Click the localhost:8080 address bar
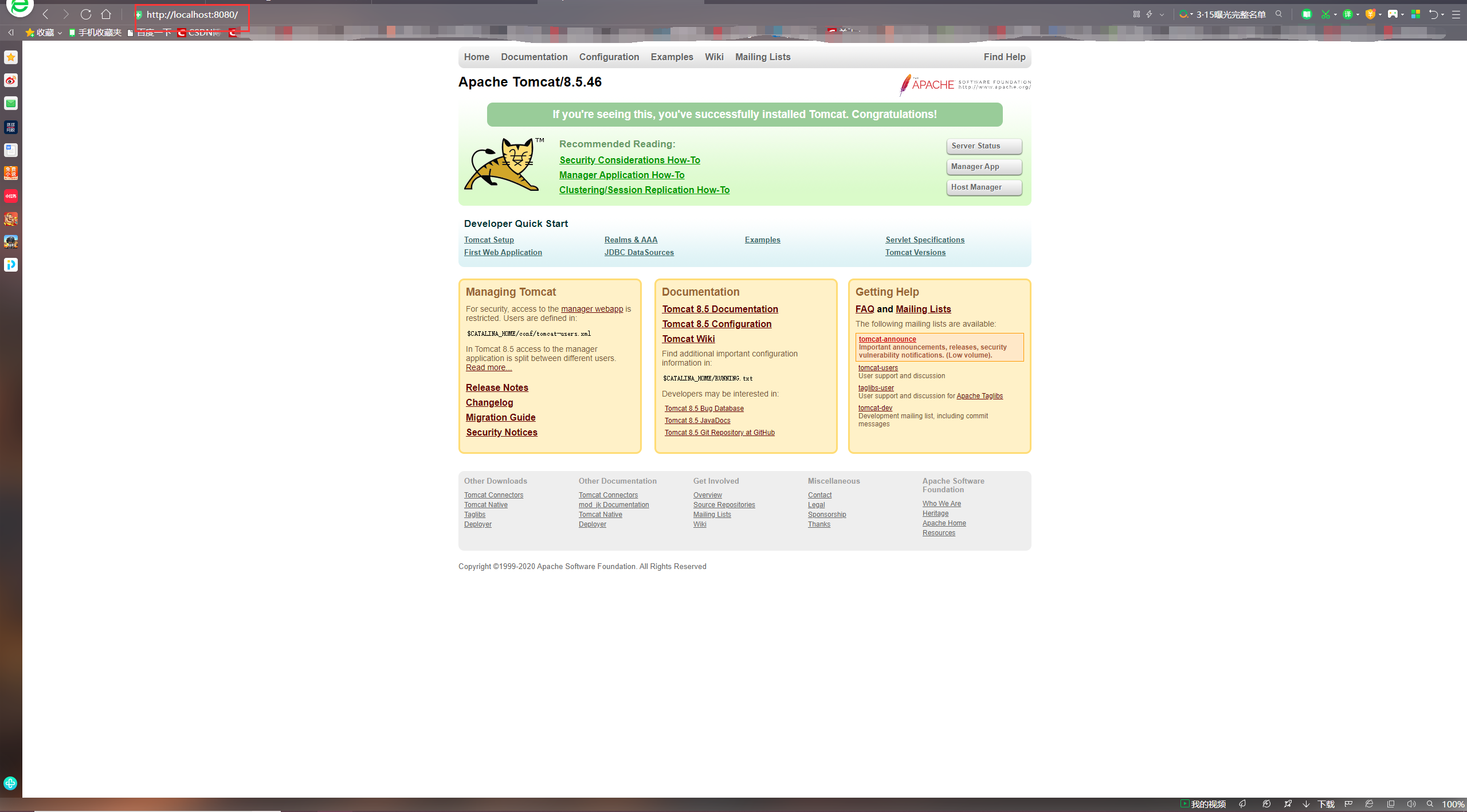This screenshot has width=1467, height=812. pos(192,15)
